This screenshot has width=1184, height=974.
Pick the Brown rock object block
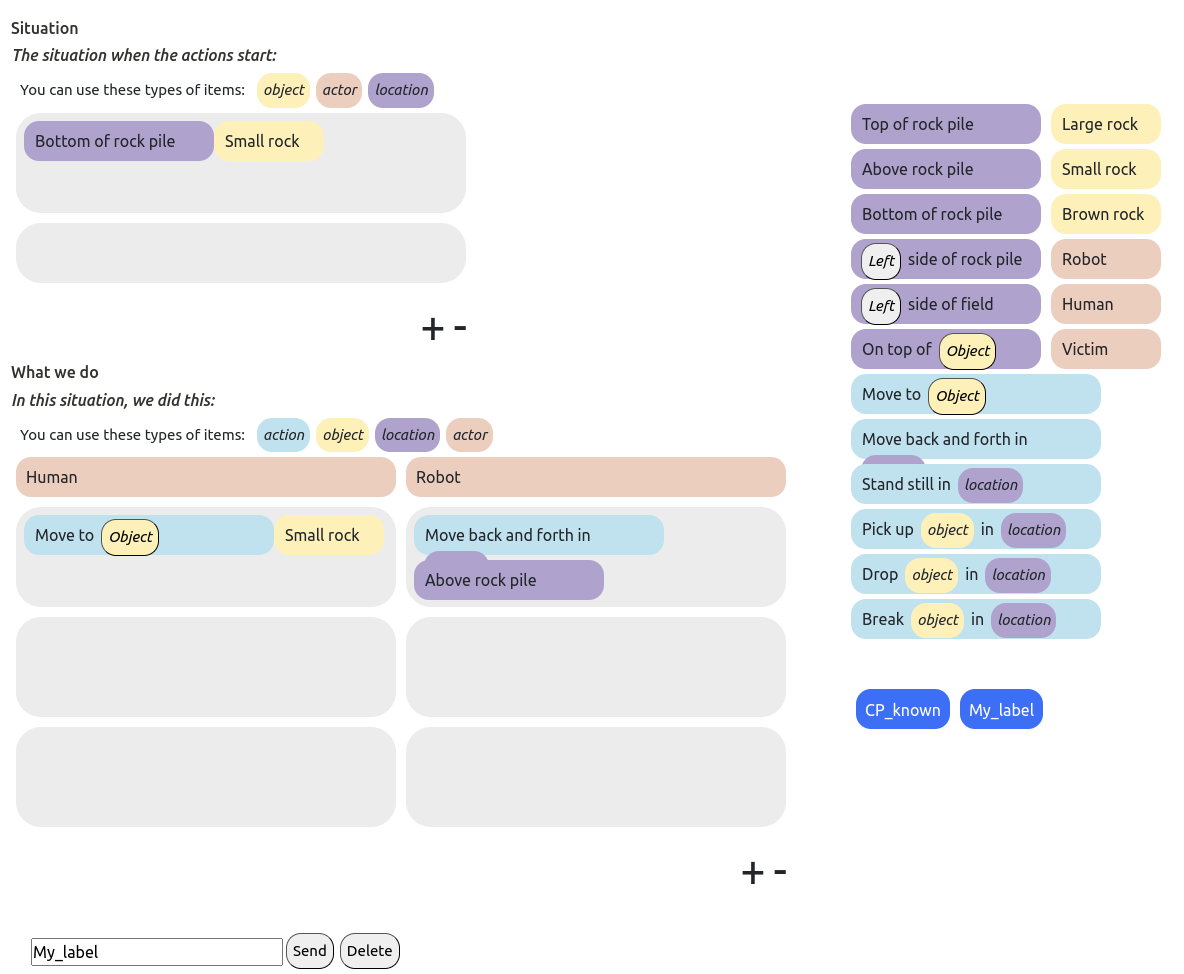pos(1105,214)
